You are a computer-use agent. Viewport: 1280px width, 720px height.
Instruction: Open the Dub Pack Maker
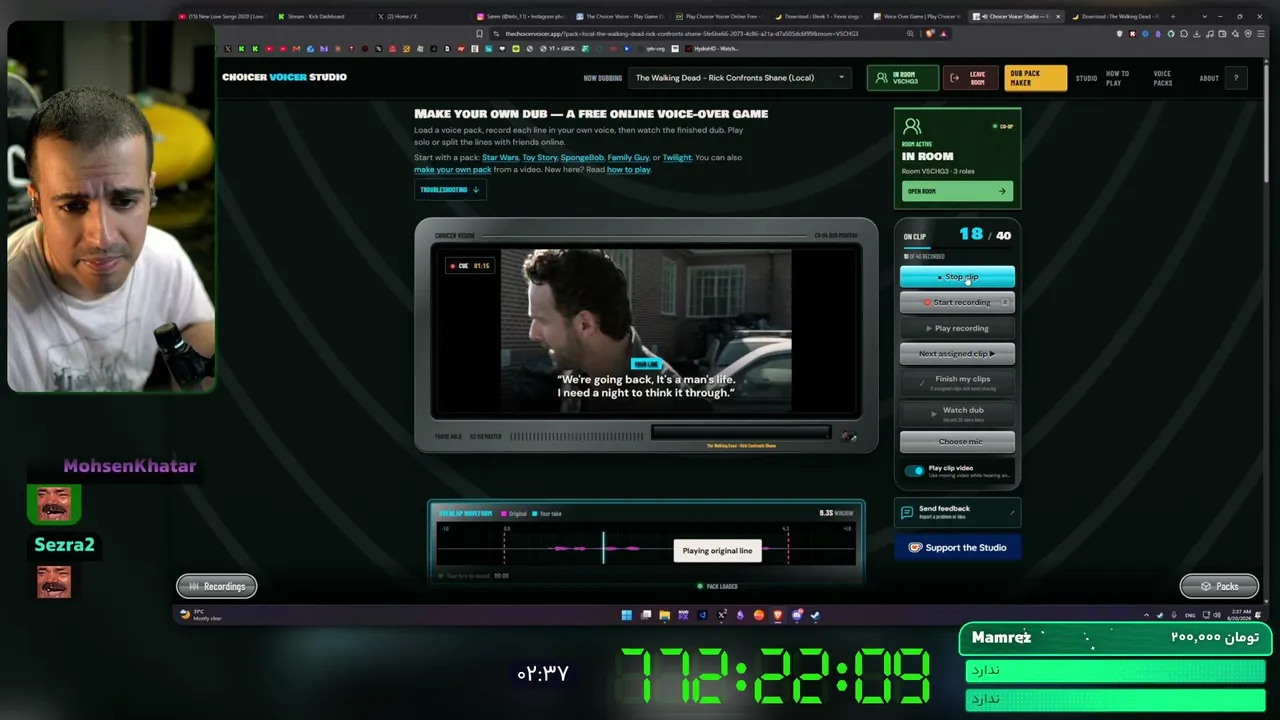[1035, 77]
